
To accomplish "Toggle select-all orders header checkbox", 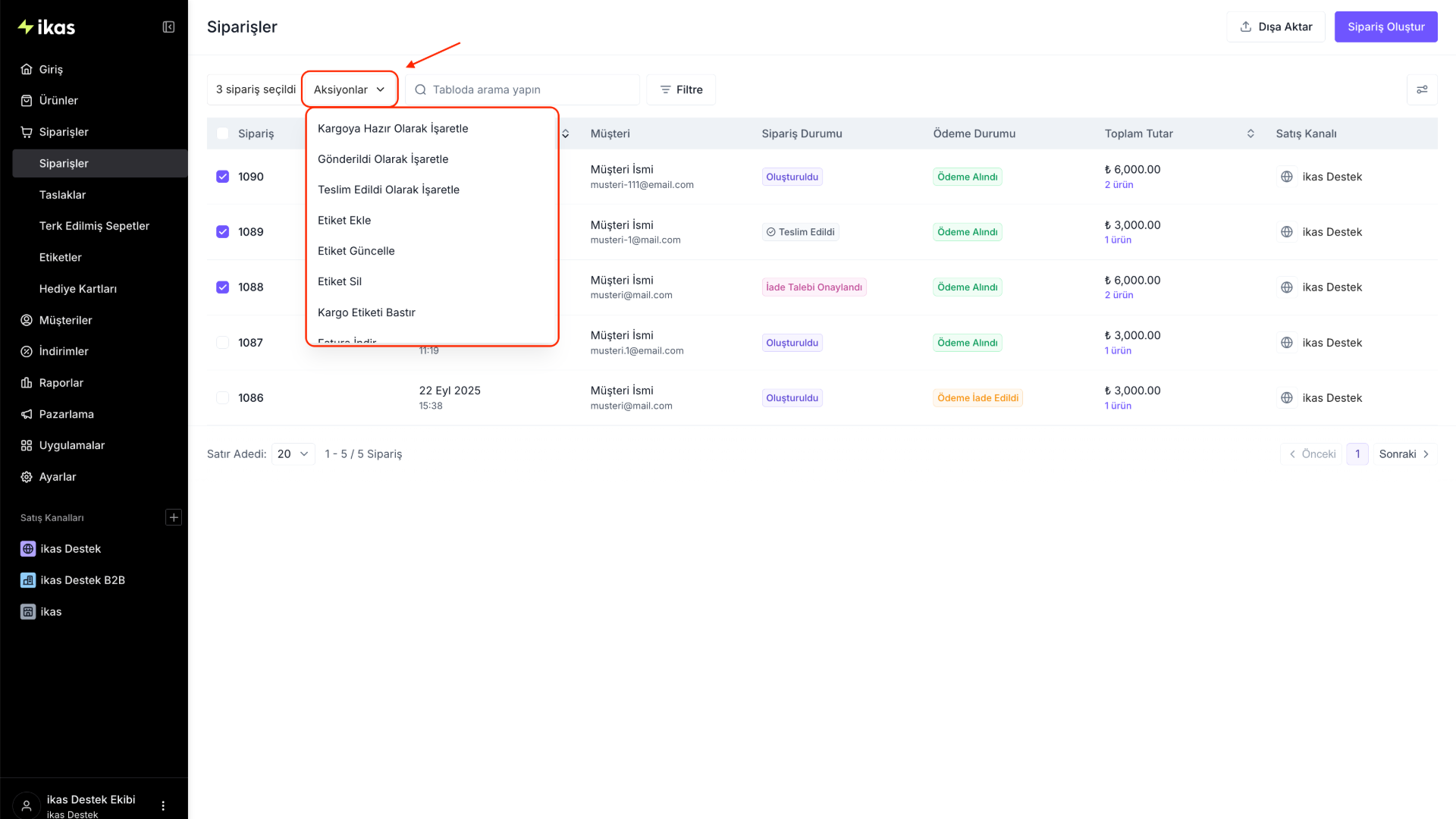I will [222, 133].
